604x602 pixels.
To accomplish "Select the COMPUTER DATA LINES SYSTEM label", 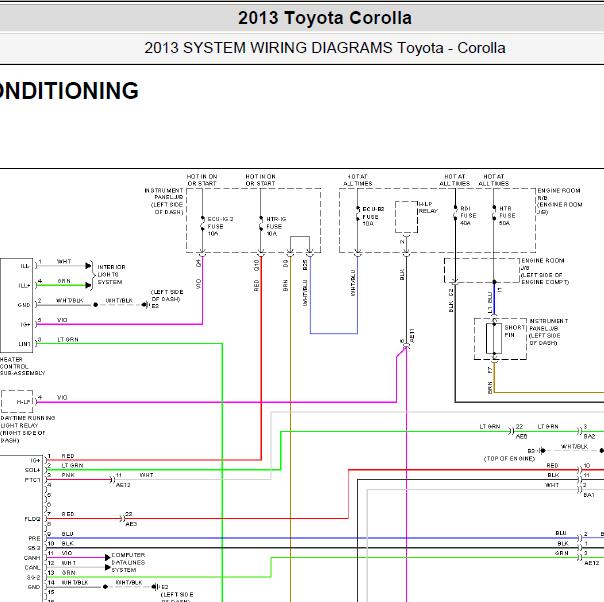I will coord(128,562).
